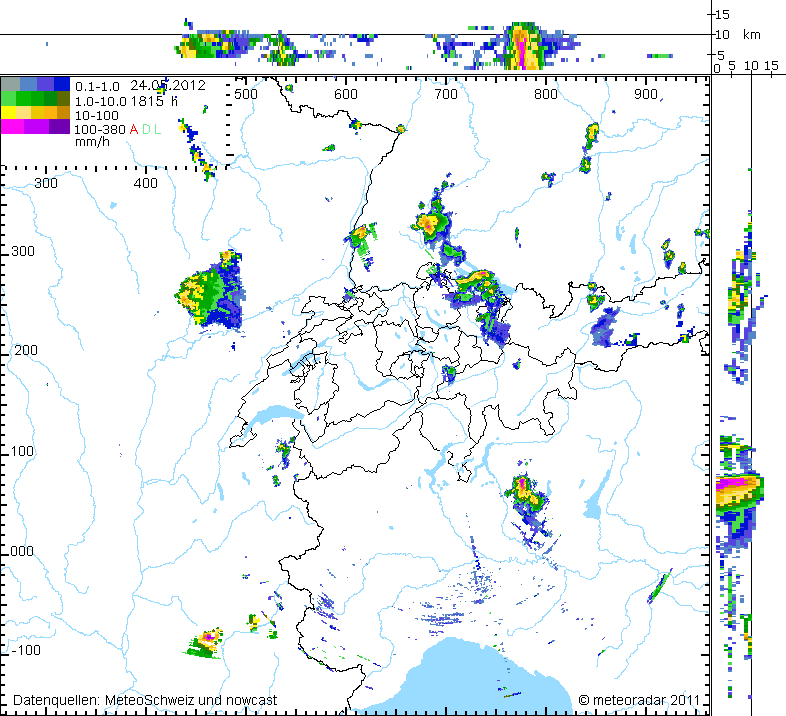Click the '000' label on the left axis

(22, 551)
